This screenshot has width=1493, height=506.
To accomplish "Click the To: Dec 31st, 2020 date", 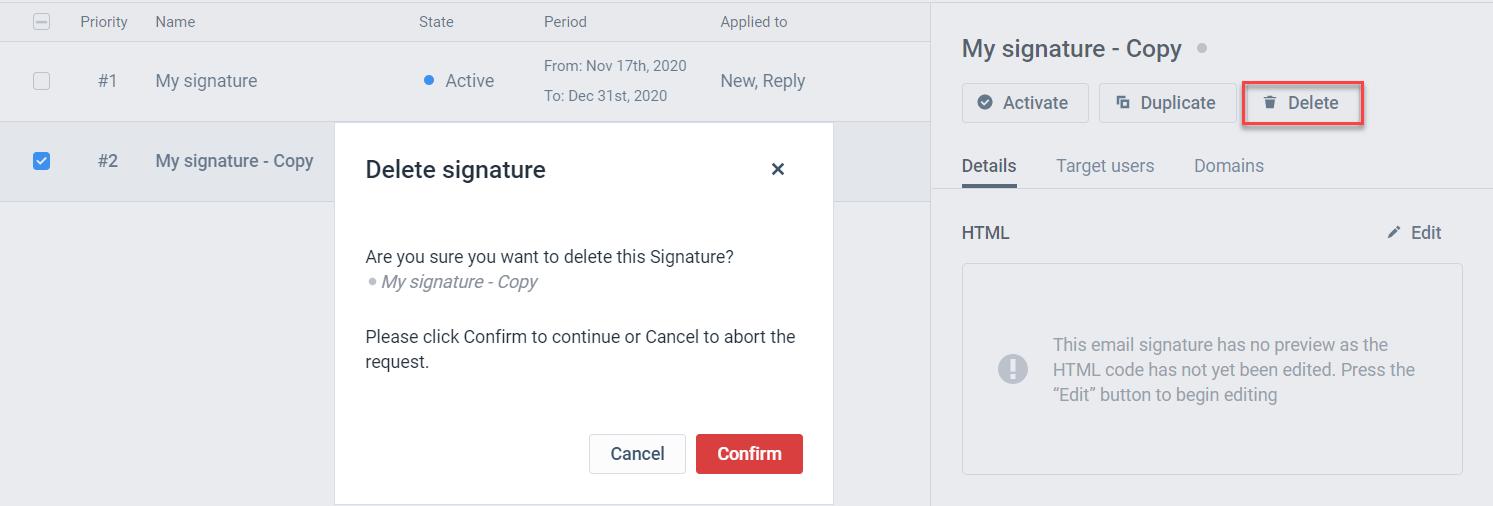I will pos(605,96).
